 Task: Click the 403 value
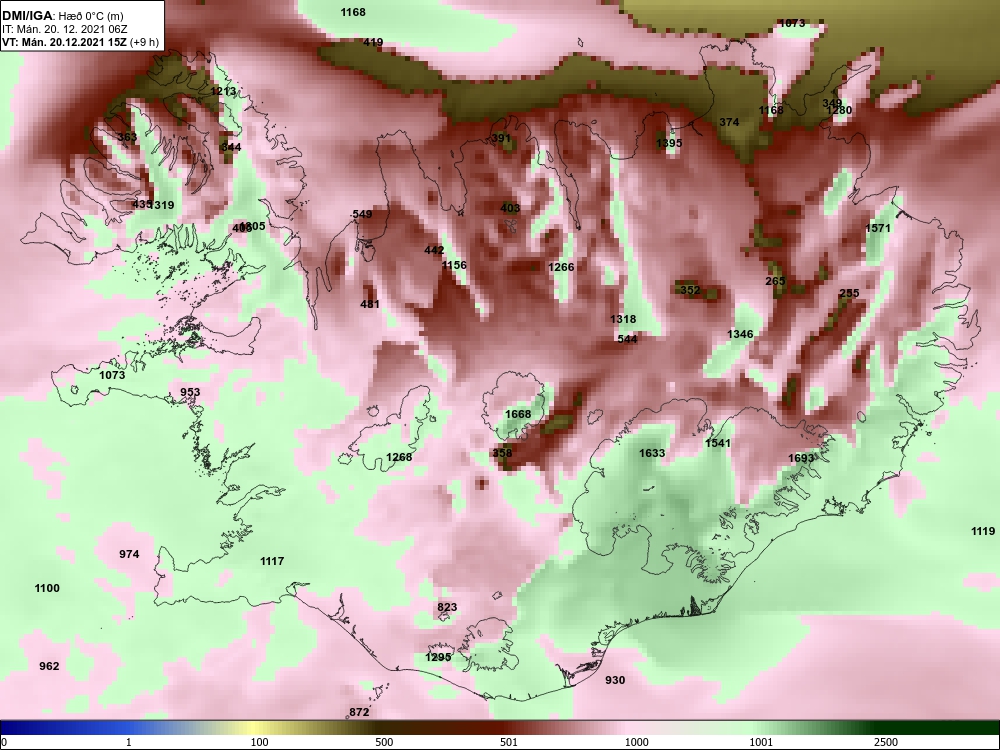(x=510, y=208)
